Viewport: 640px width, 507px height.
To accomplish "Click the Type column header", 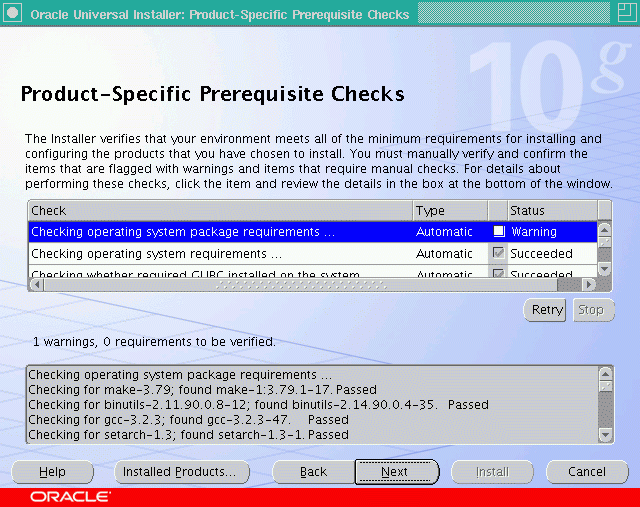I will (450, 211).
